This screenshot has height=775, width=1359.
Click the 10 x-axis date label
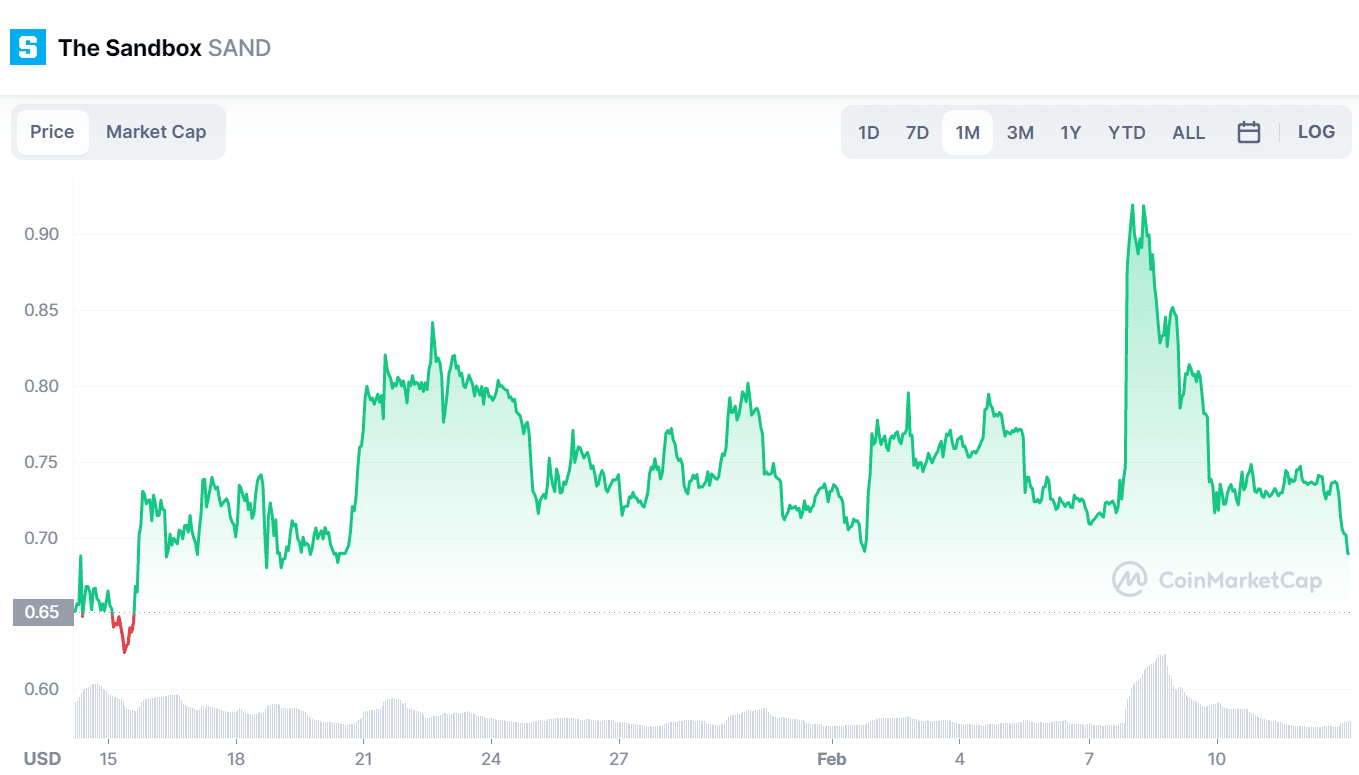coord(1217,759)
